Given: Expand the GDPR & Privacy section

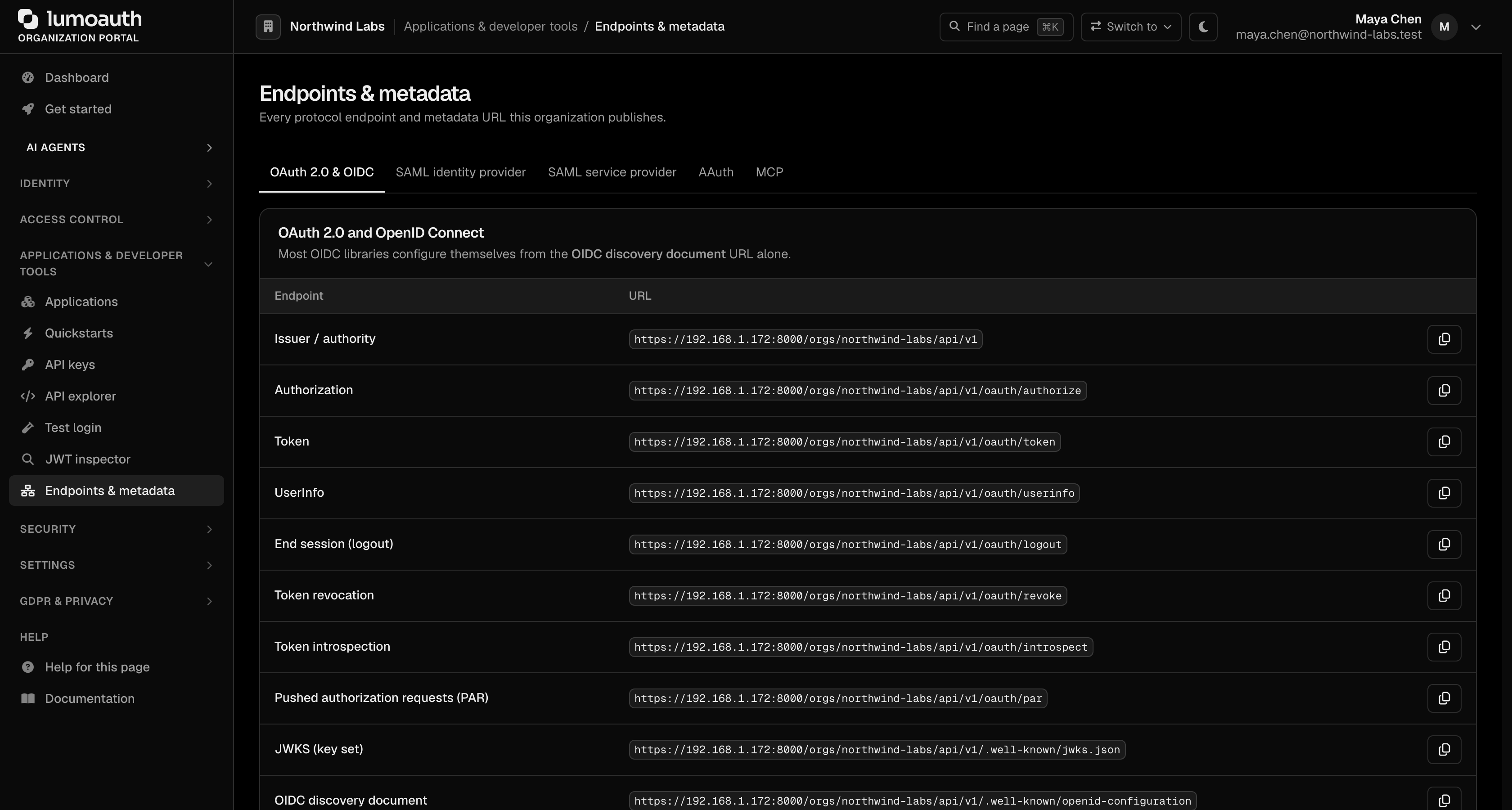Looking at the screenshot, I should pos(116,601).
